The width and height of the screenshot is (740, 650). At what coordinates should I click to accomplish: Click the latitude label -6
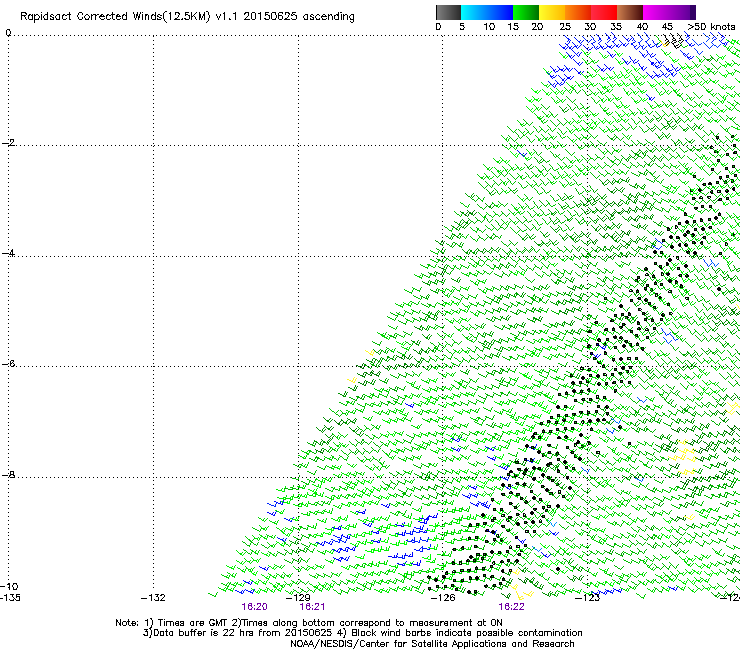coord(8,363)
